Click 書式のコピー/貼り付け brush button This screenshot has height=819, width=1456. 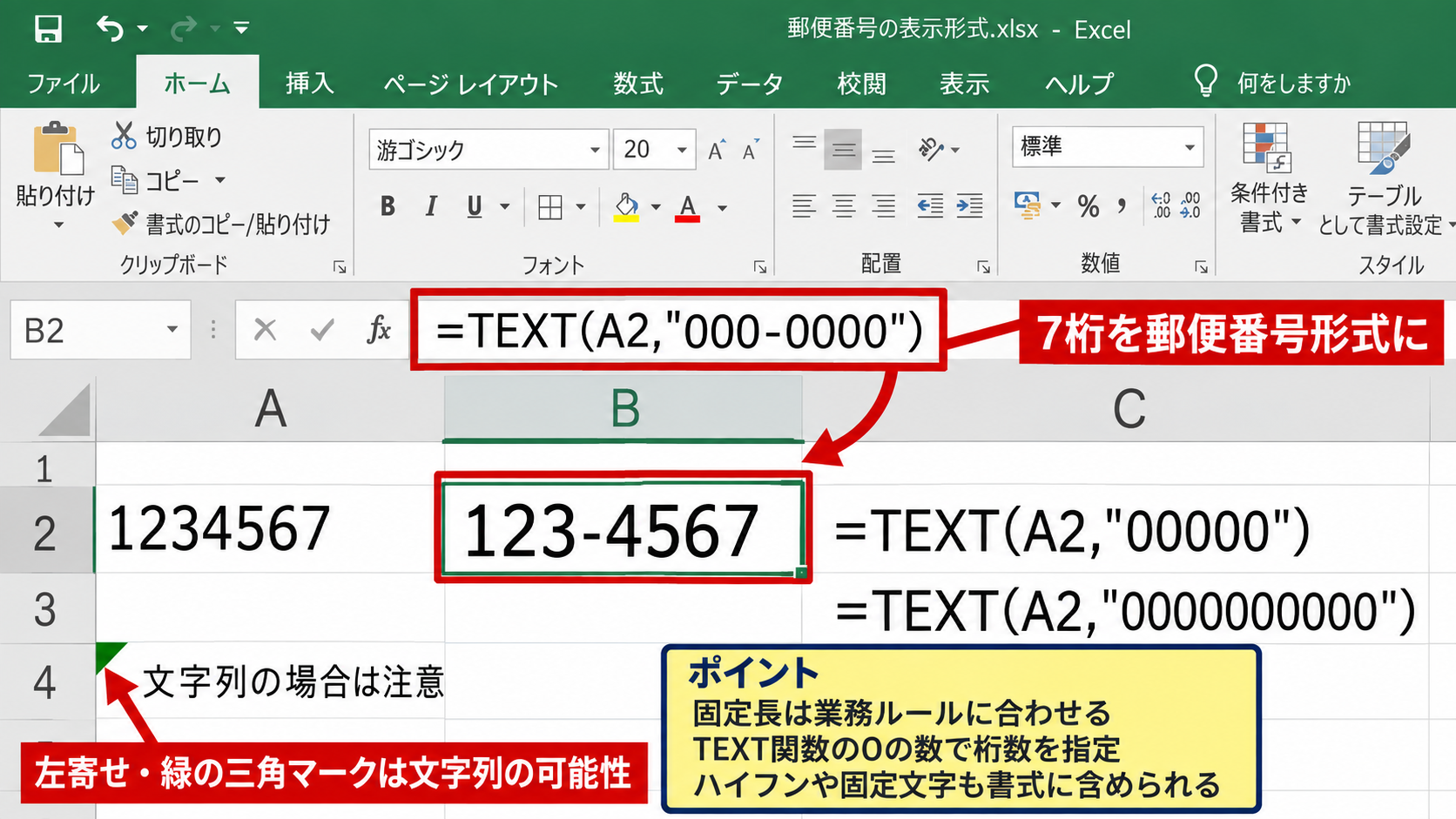tap(221, 224)
